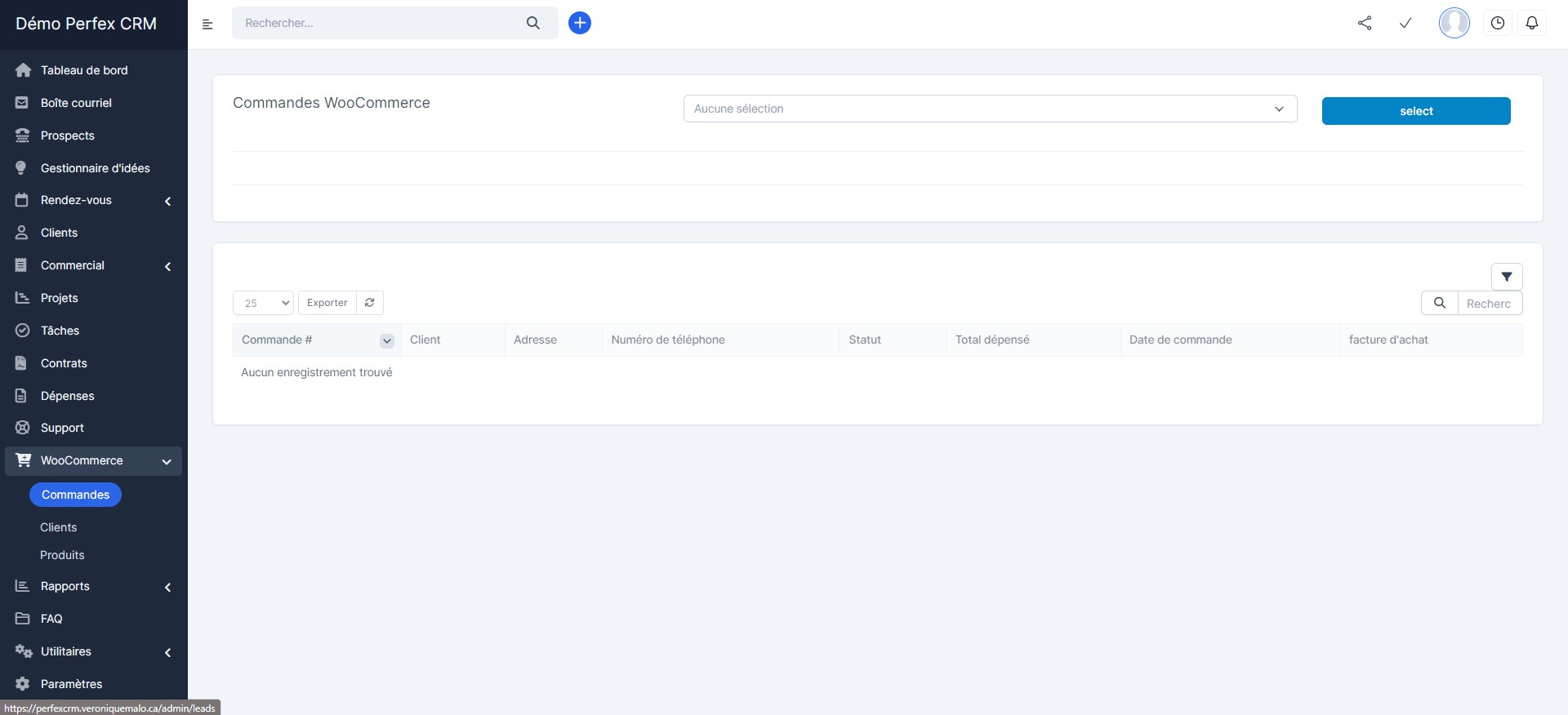Click the Exporter button
Viewport: 1568px width, 715px height.
click(327, 303)
